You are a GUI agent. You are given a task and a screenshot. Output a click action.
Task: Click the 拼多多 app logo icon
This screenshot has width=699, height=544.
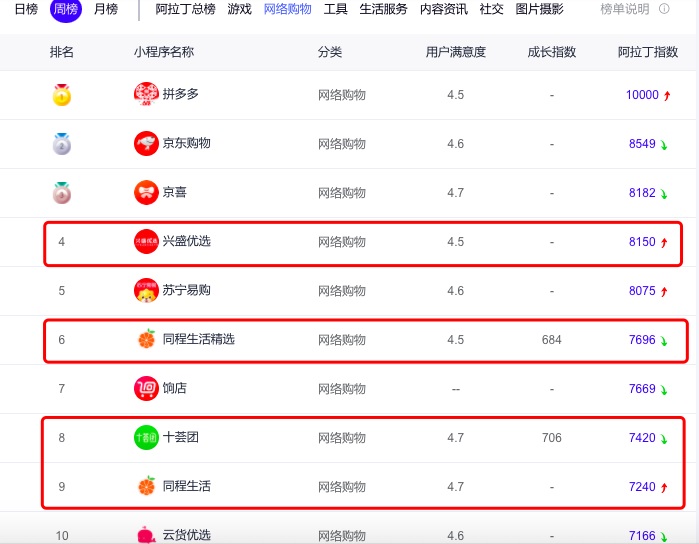146,94
